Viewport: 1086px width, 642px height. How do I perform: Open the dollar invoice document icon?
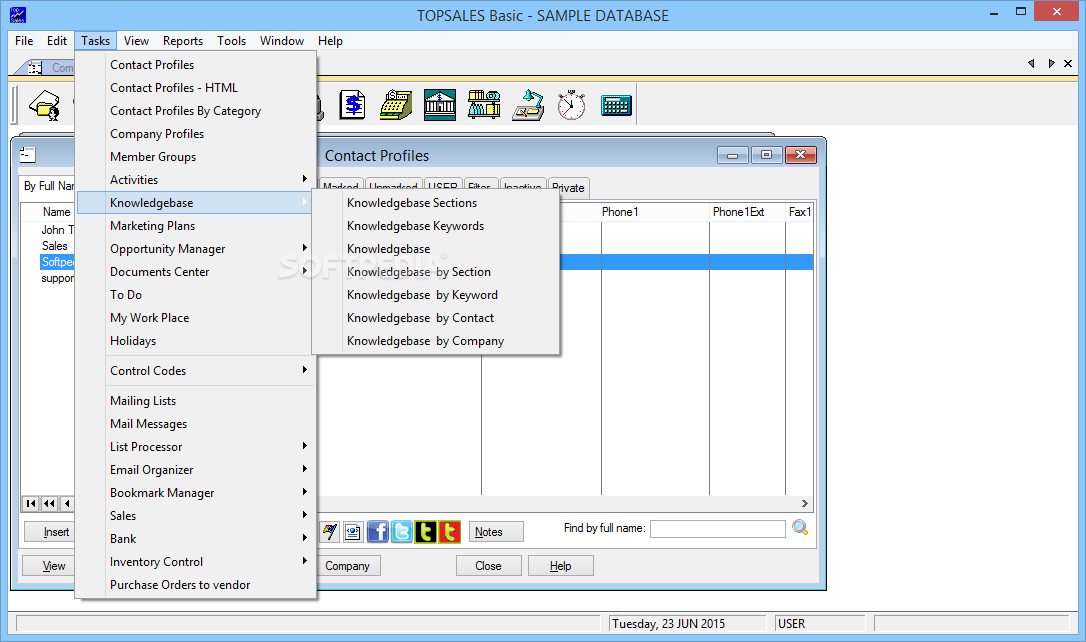click(x=353, y=105)
